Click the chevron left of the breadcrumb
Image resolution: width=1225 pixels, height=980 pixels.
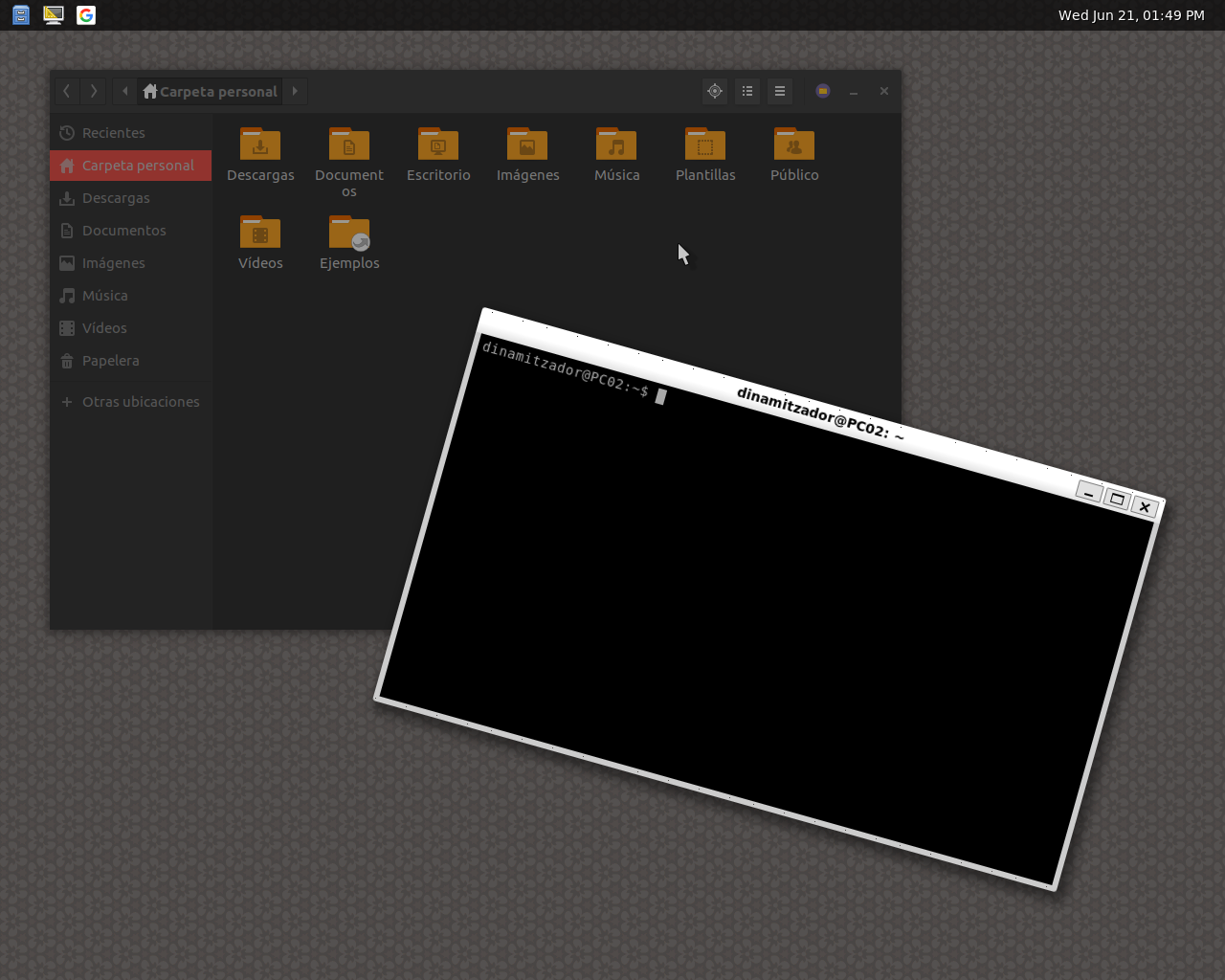123,90
